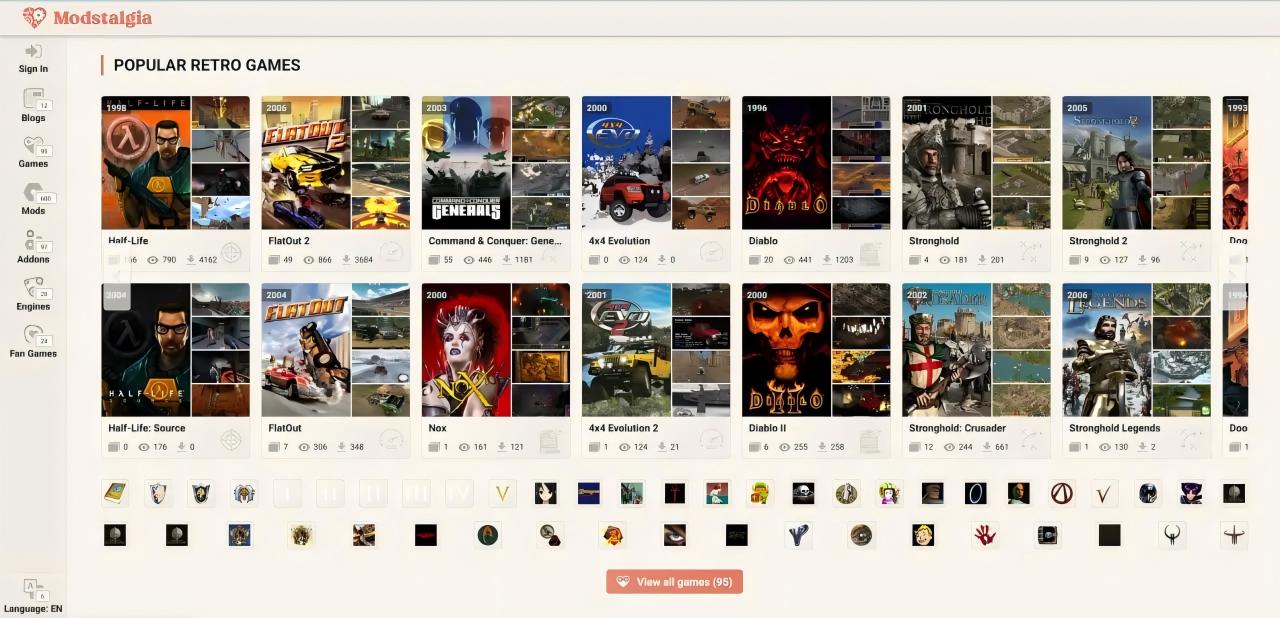
Task: Open the Nox game title
Action: pyautogui.click(x=437, y=428)
